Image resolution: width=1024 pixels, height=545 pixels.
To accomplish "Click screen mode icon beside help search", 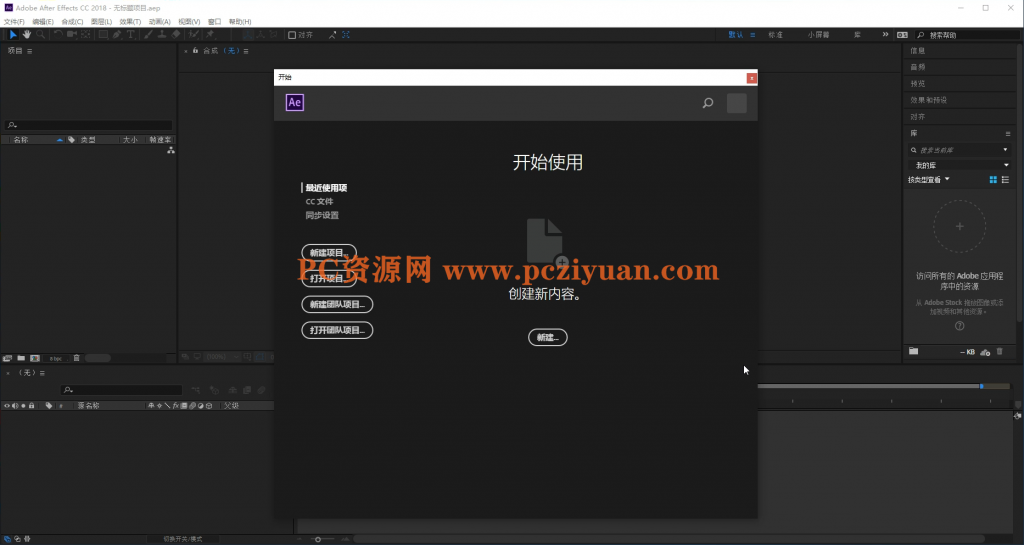I will [x=902, y=35].
